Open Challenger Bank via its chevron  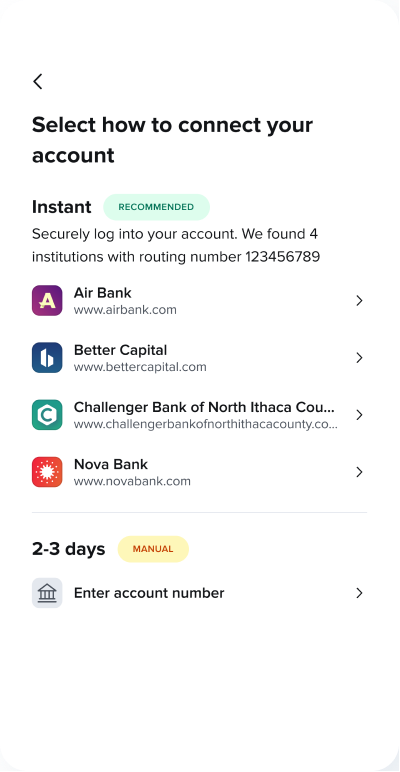point(359,415)
